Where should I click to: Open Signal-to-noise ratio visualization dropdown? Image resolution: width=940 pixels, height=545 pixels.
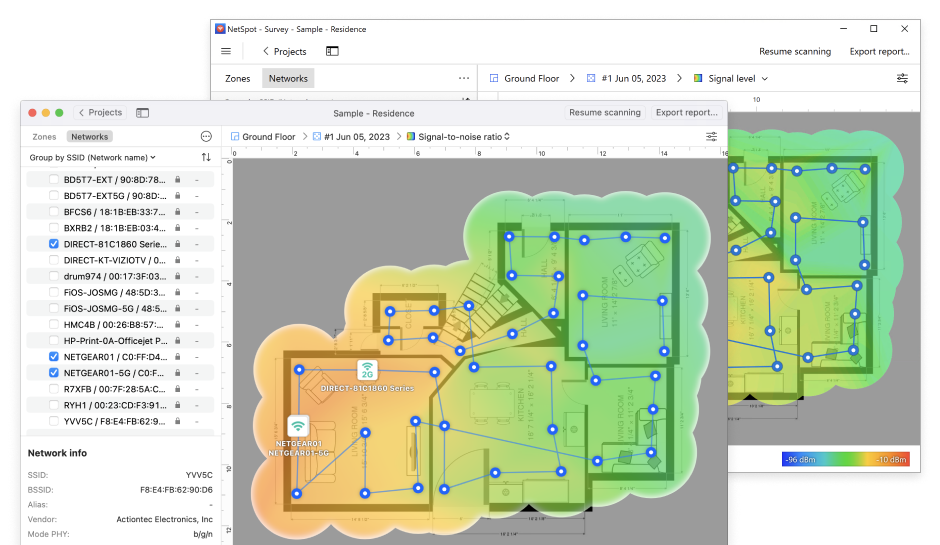pyautogui.click(x=464, y=137)
